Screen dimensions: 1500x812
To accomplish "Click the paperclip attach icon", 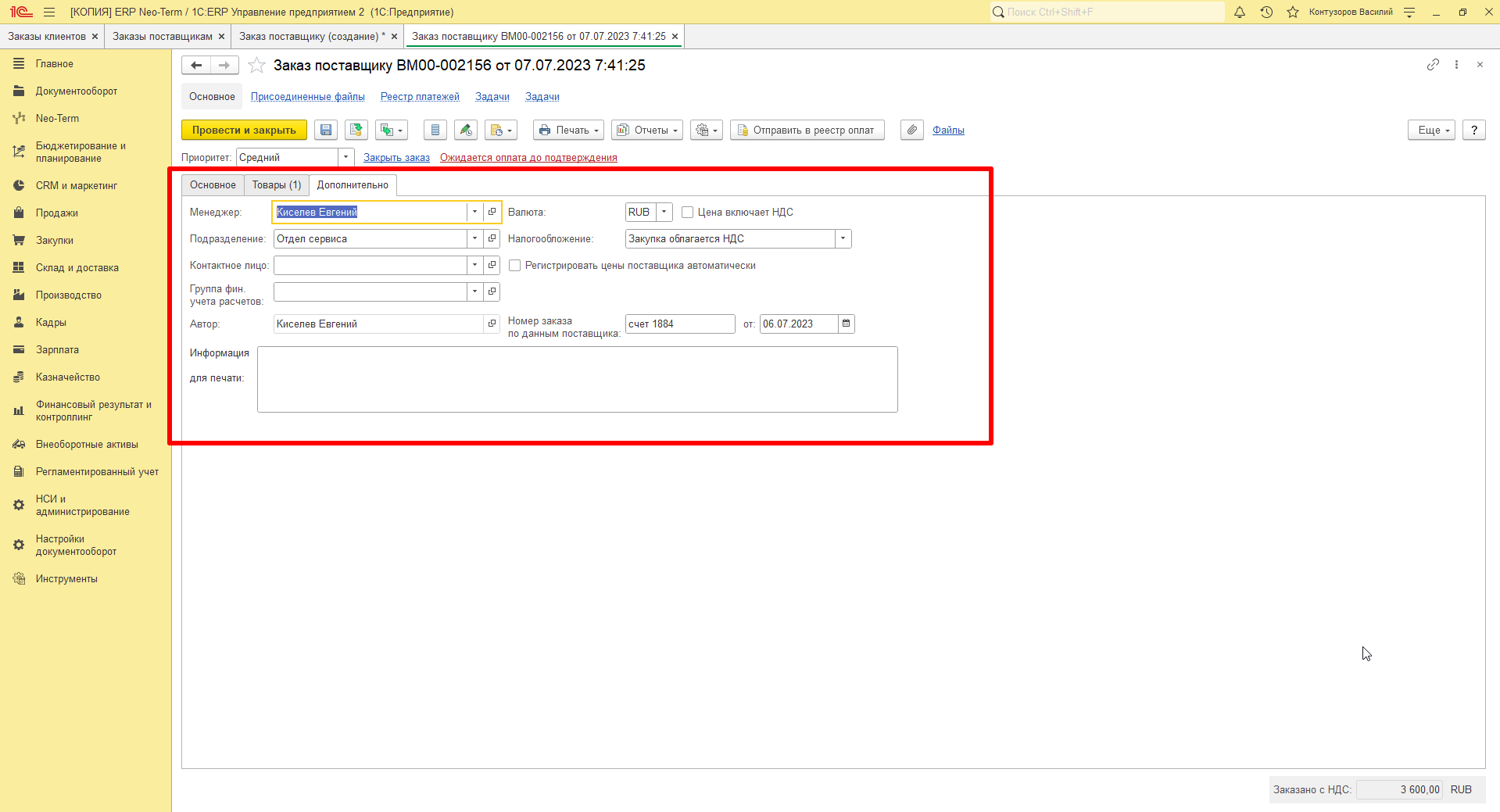I will [x=912, y=131].
